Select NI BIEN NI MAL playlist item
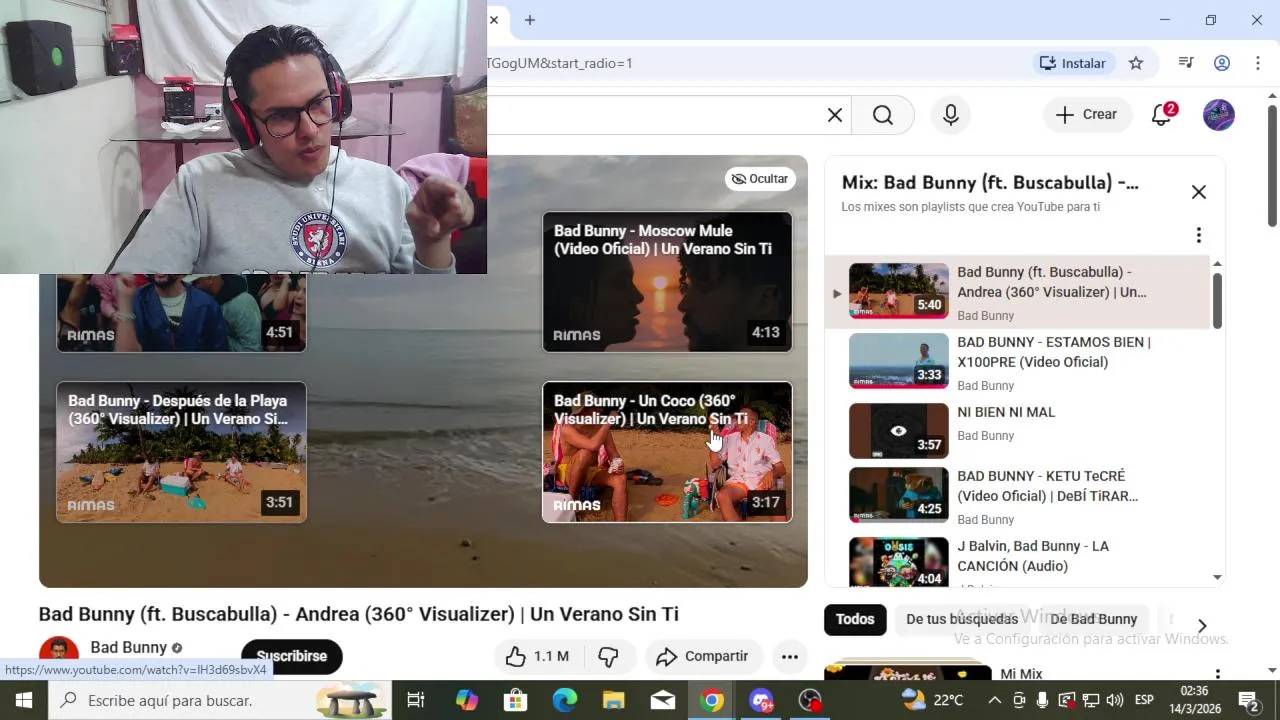 (x=1017, y=430)
